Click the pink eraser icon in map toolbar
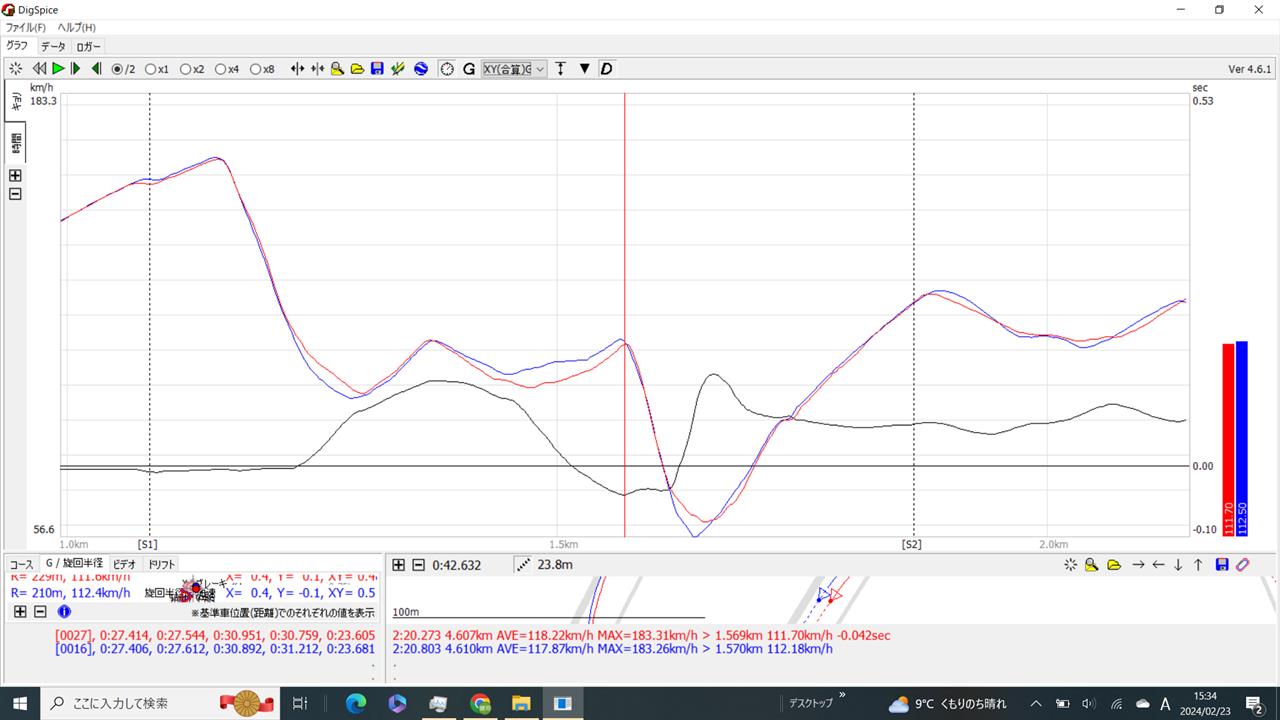Viewport: 1280px width, 720px height. [1242, 565]
